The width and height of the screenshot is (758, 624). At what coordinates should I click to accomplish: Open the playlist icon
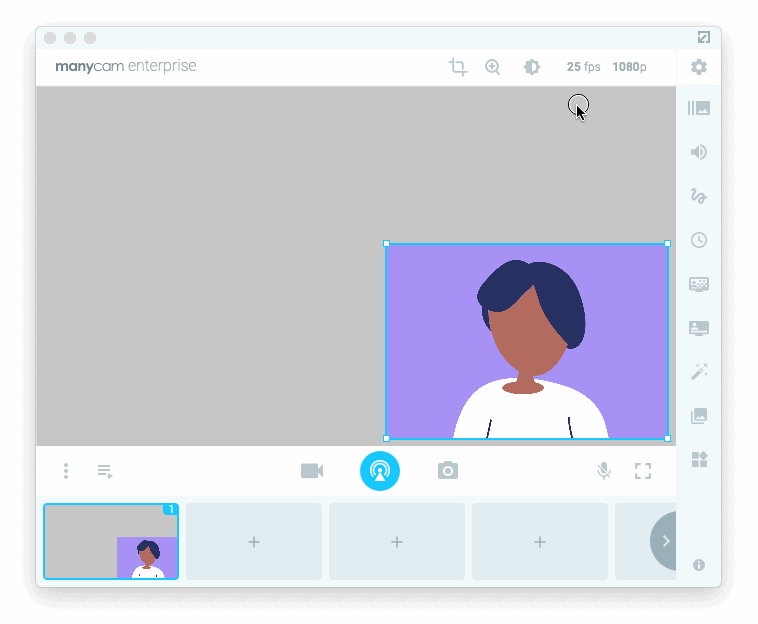105,471
